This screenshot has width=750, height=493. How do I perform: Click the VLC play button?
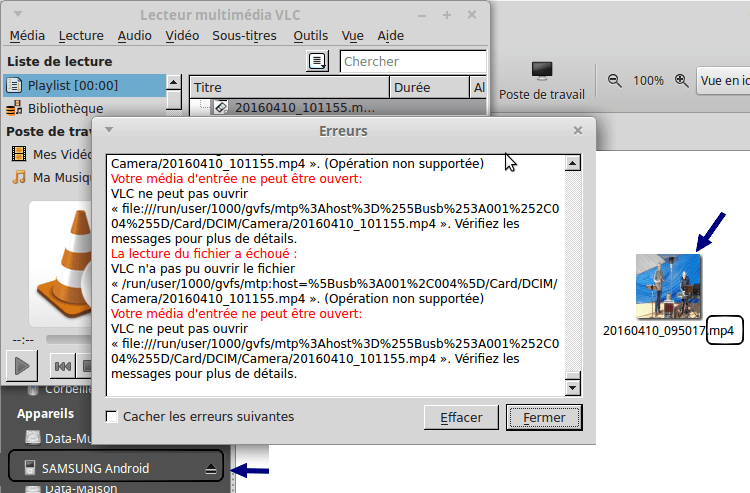[x=21, y=366]
